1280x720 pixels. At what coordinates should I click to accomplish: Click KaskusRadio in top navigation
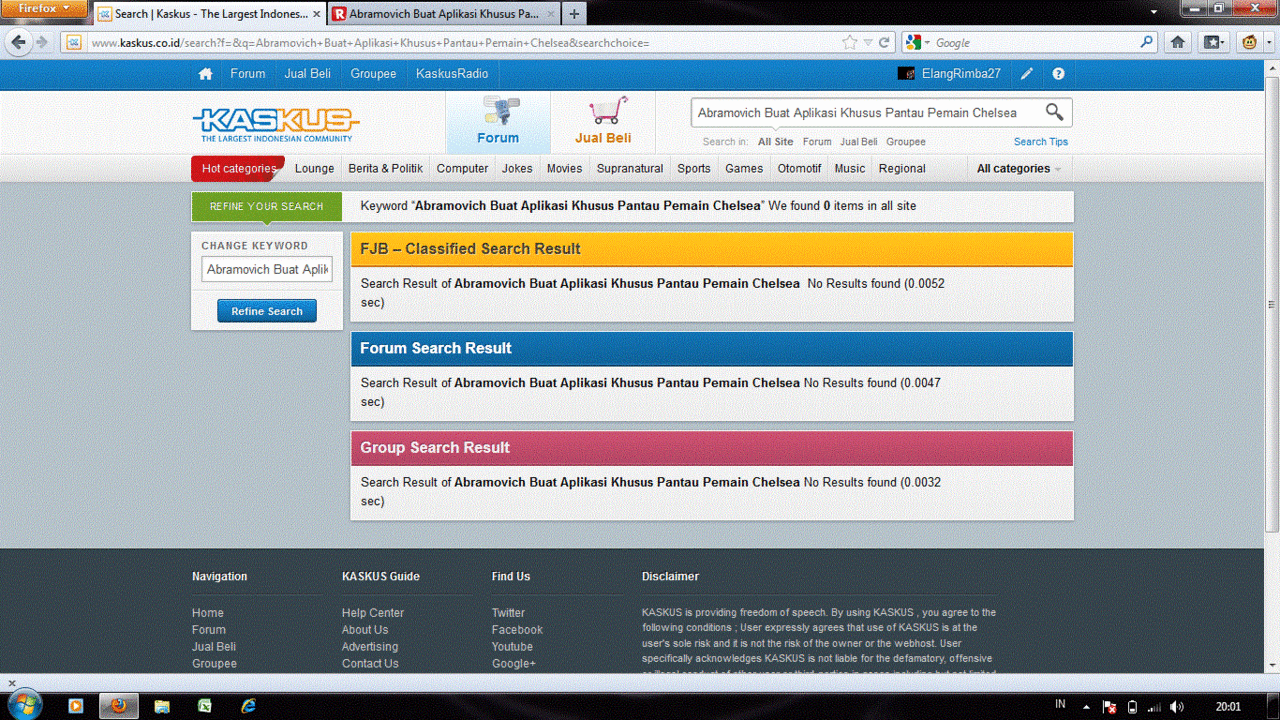452,74
